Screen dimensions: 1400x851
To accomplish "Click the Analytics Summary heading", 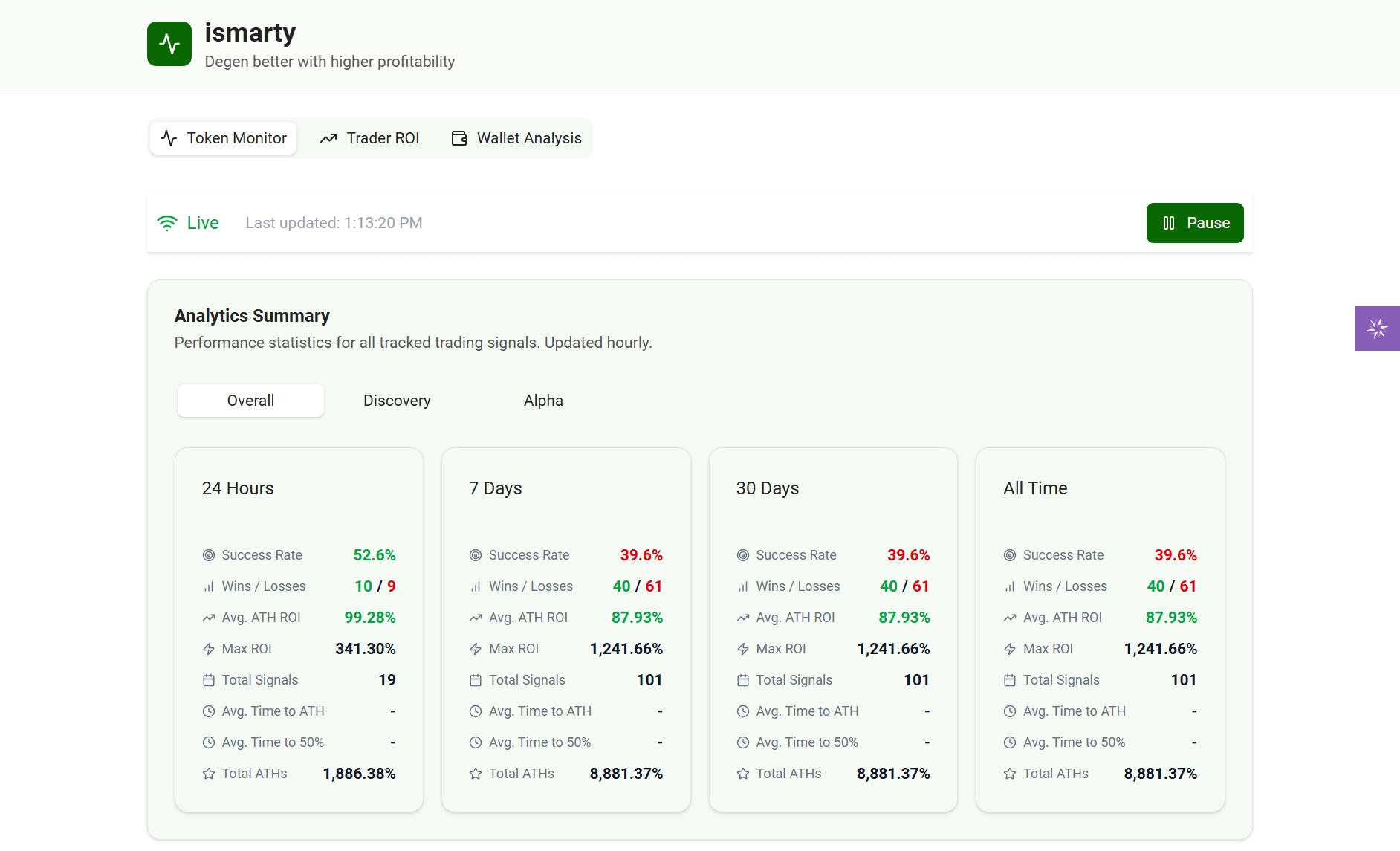I will click(x=252, y=316).
